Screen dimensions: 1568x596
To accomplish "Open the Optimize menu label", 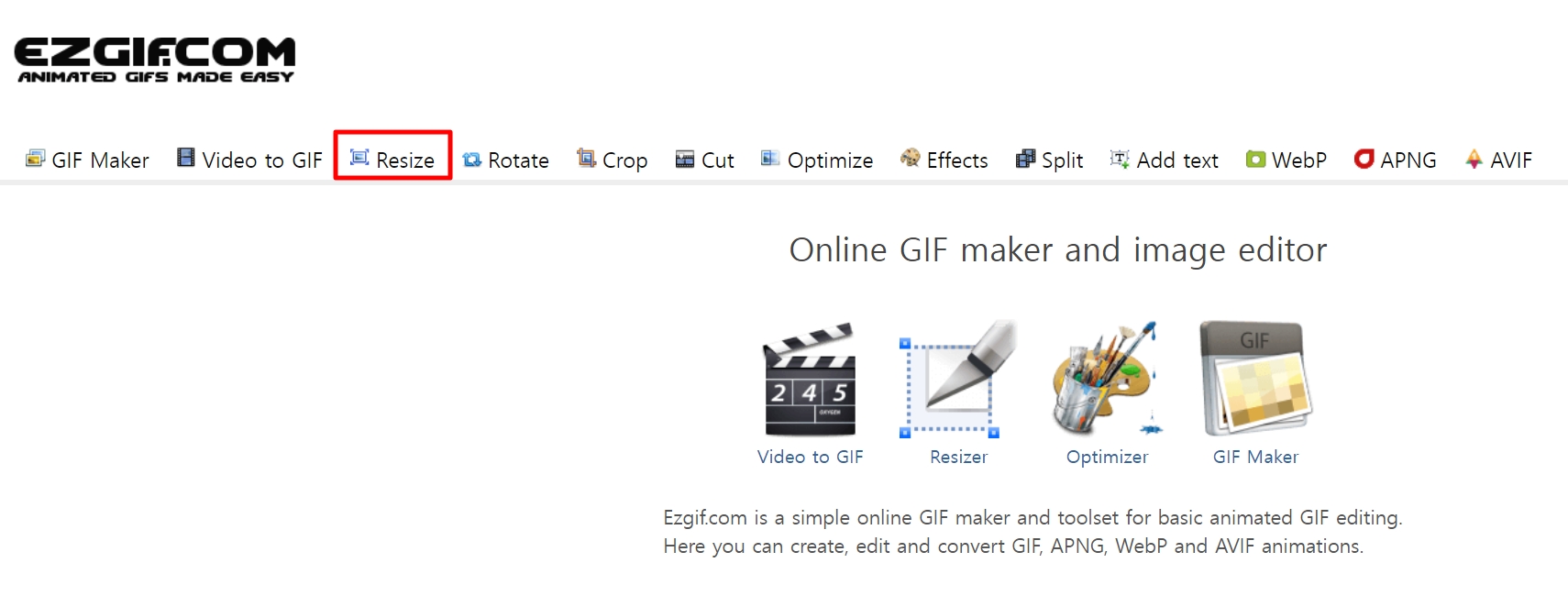I will coord(830,161).
